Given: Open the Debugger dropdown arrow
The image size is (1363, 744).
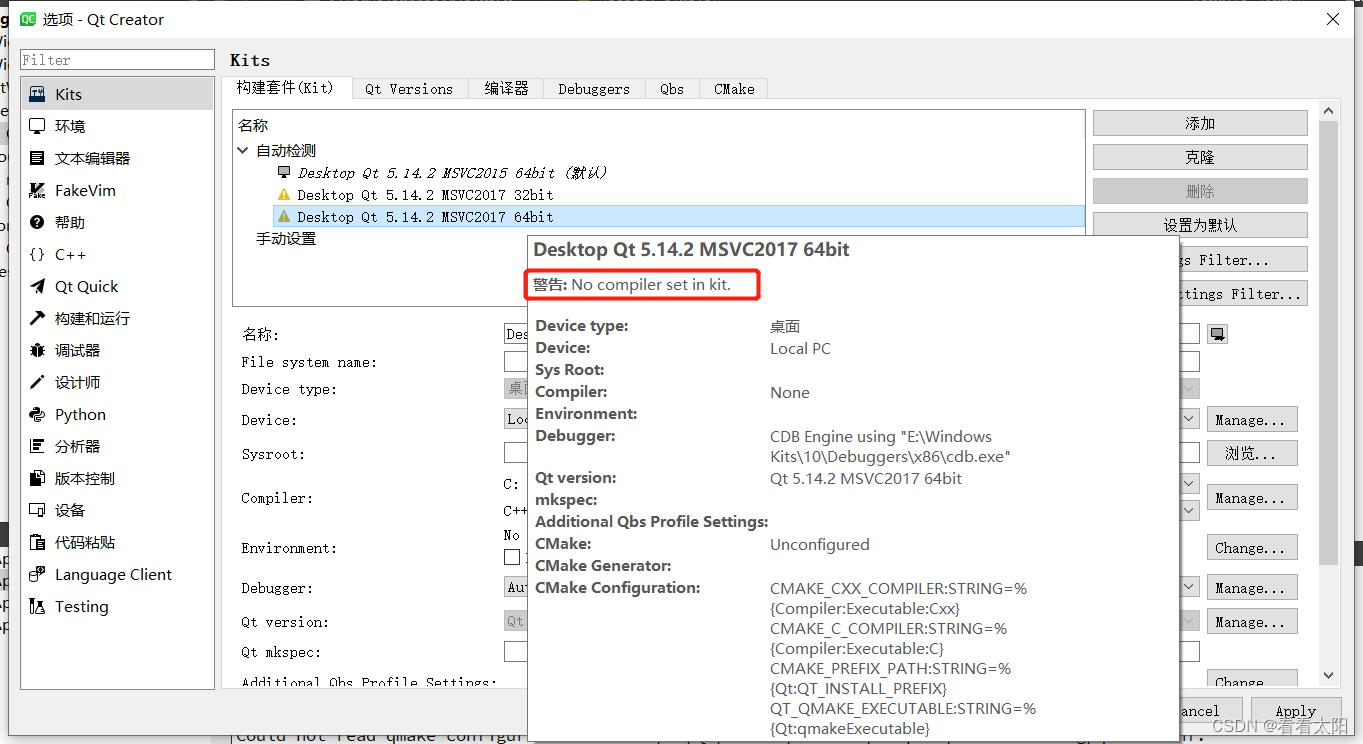Looking at the screenshot, I should (1188, 587).
